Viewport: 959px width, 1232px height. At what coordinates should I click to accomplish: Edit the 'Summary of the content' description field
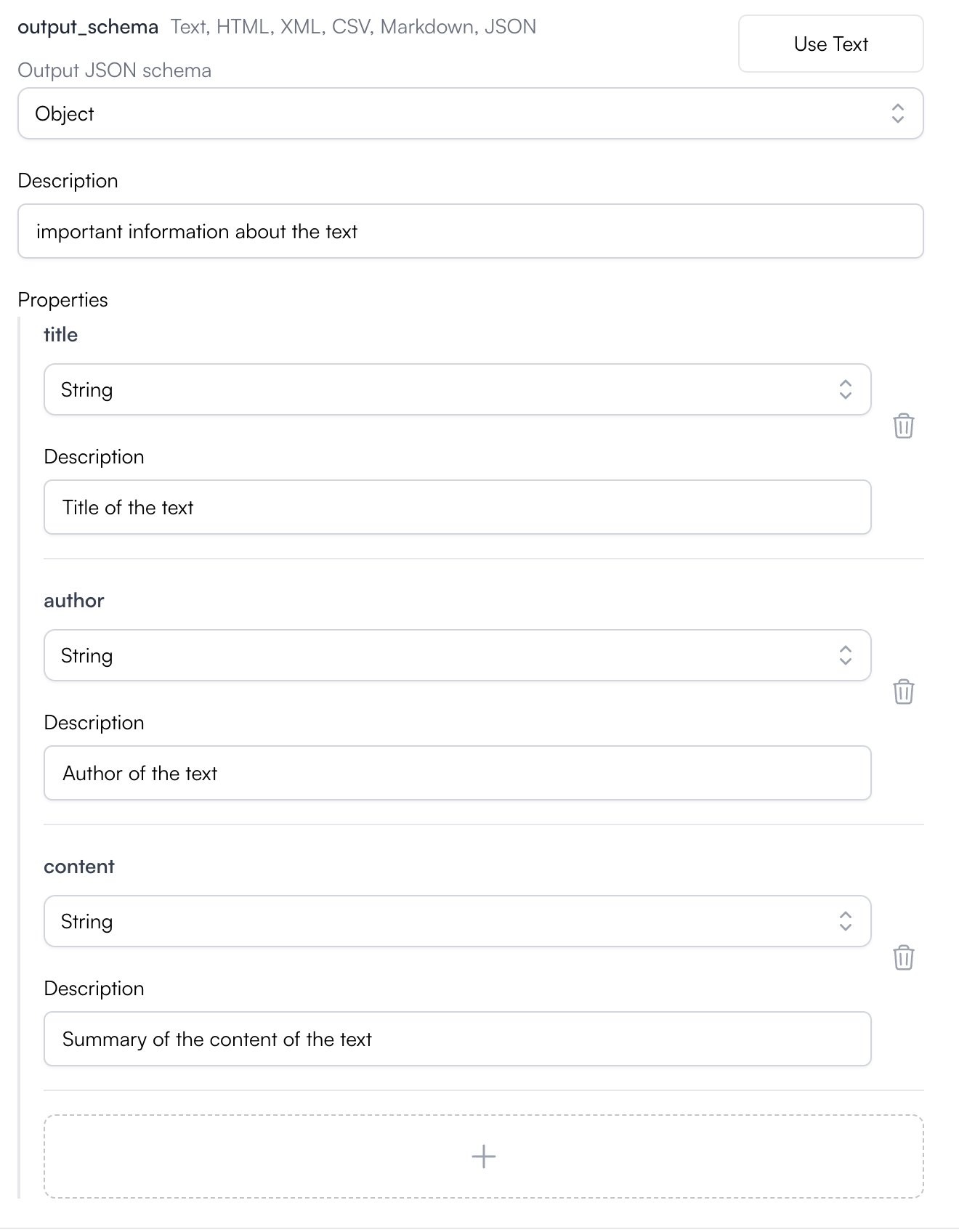(458, 1039)
